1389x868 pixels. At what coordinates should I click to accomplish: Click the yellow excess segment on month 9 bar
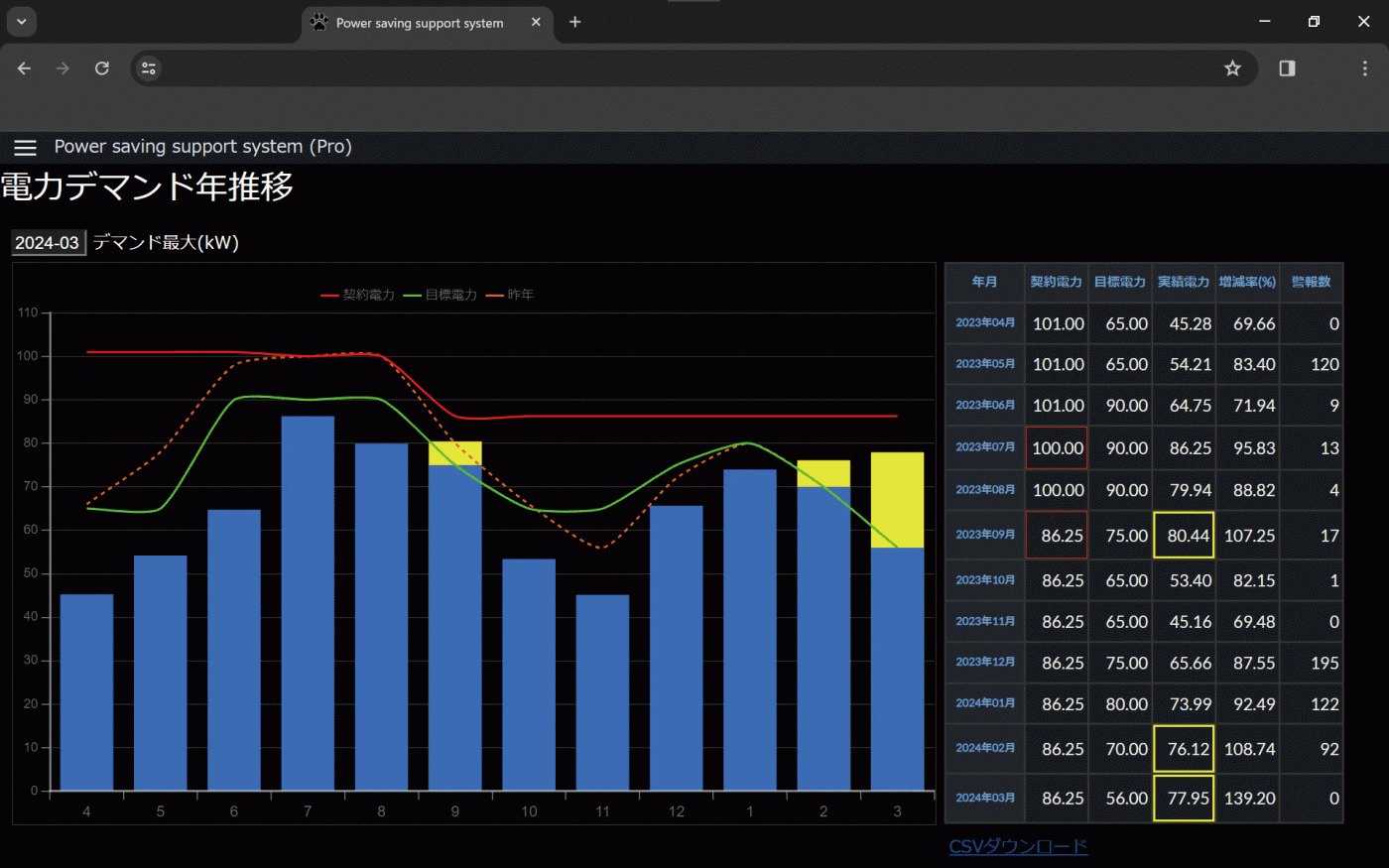tap(455, 453)
